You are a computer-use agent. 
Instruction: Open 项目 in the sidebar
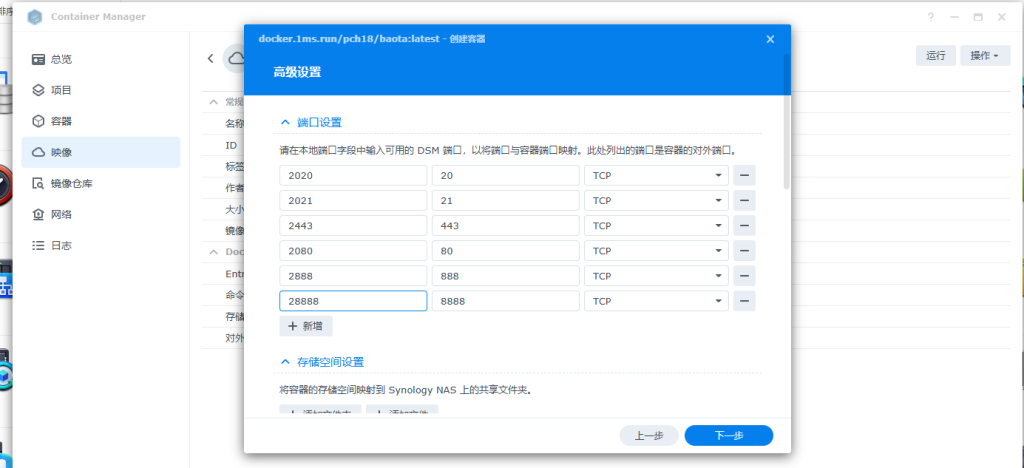click(101, 90)
